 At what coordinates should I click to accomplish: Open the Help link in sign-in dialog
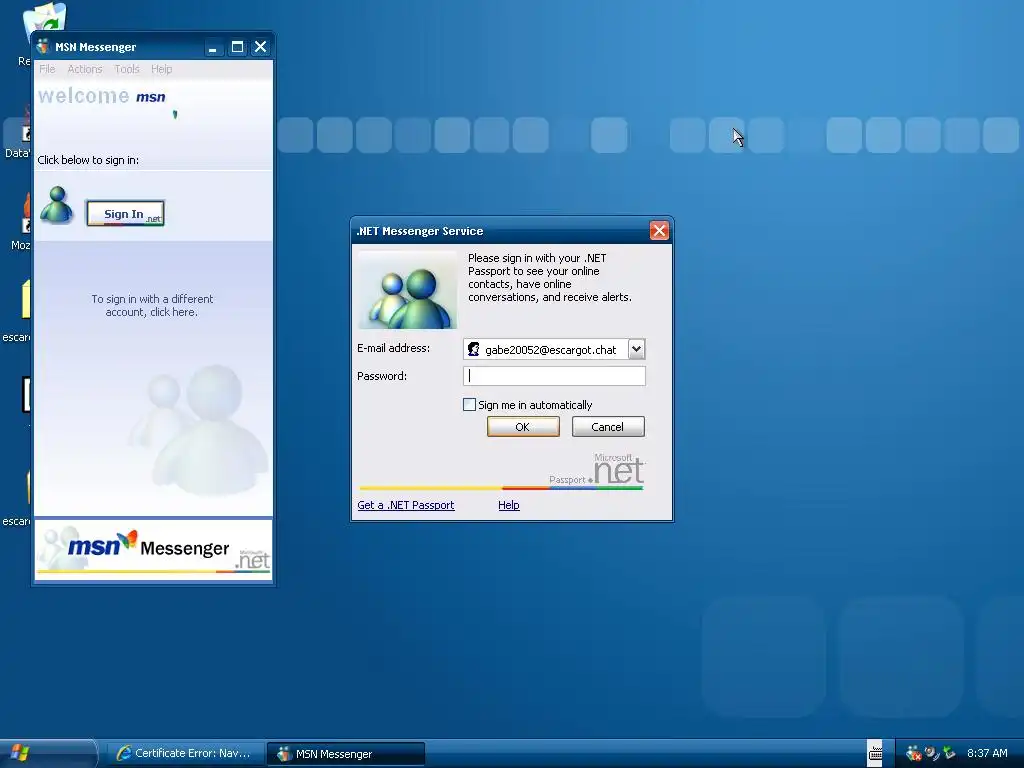pyautogui.click(x=509, y=505)
